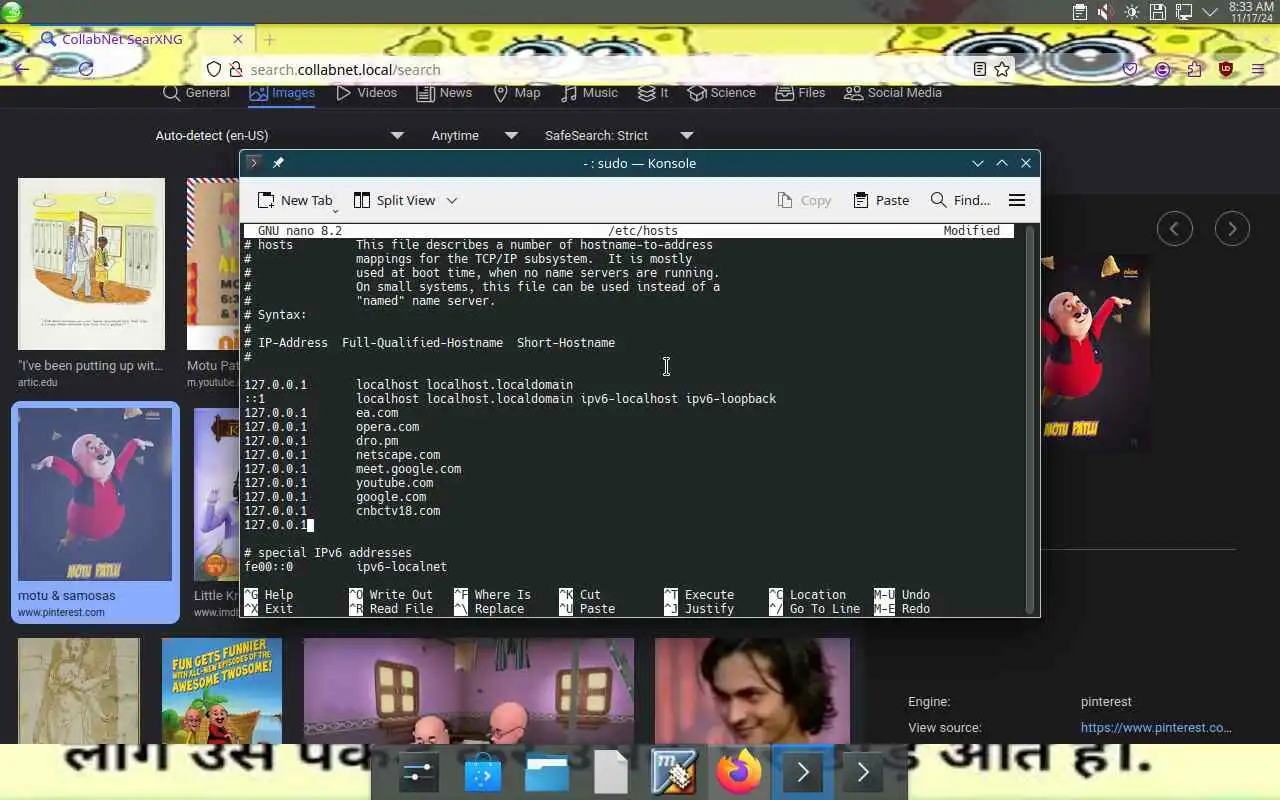Viewport: 1280px width, 800px height.
Task: Open a new Firefox tab
Action: click(x=269, y=39)
